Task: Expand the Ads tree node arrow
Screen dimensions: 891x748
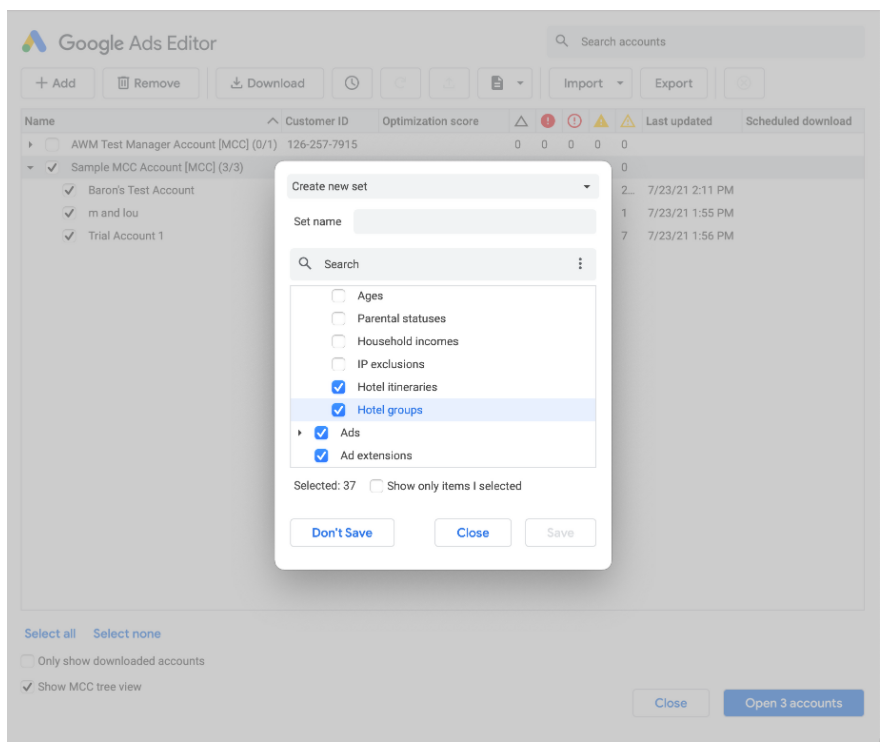Action: click(299, 433)
